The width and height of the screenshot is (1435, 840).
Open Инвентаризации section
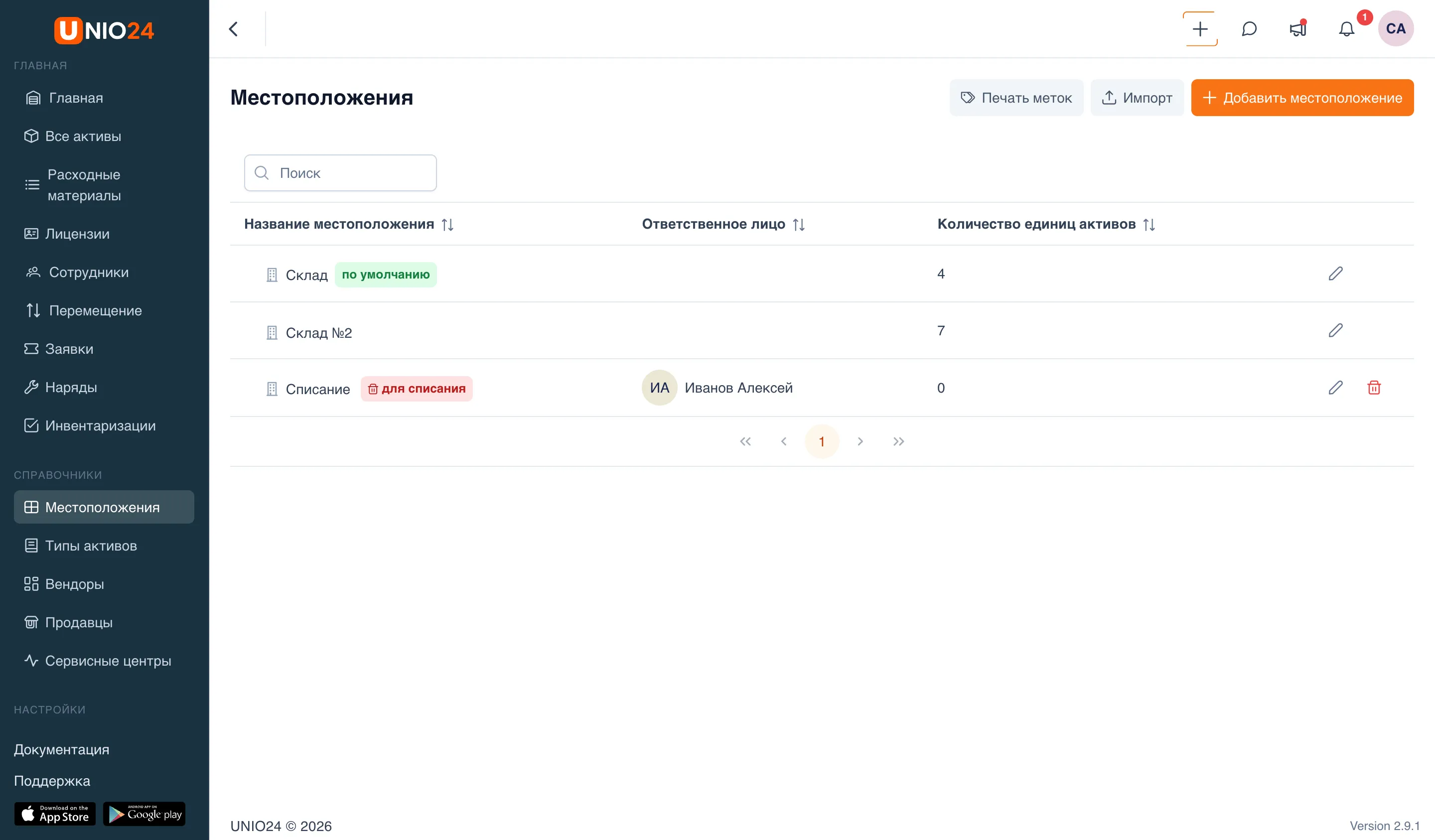(104, 425)
